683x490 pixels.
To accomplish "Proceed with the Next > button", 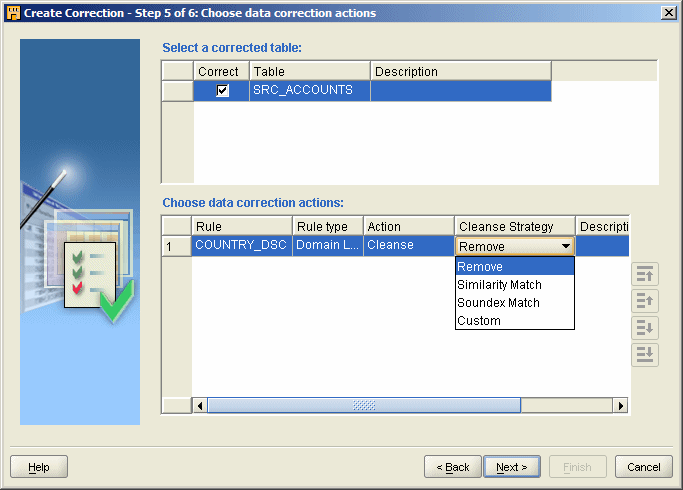I will coord(512,467).
